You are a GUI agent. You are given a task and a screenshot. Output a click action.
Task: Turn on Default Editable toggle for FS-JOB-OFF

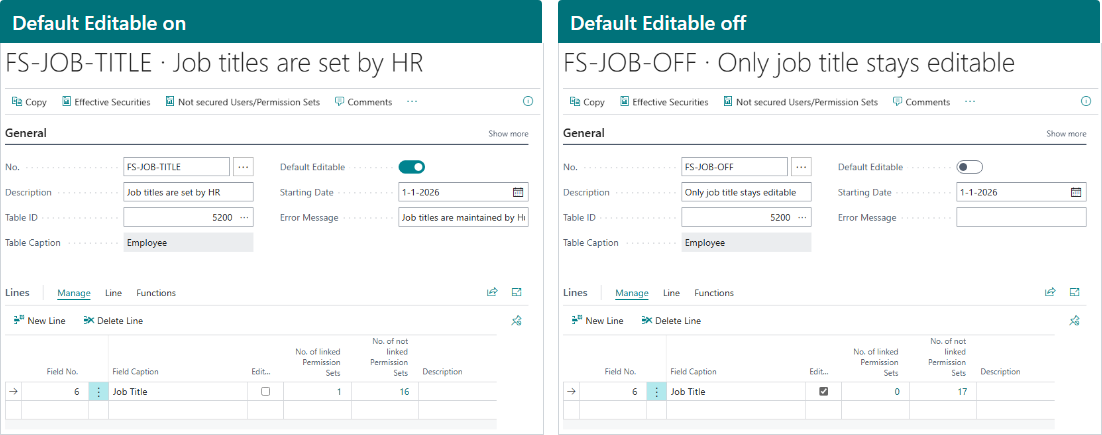tap(970, 167)
